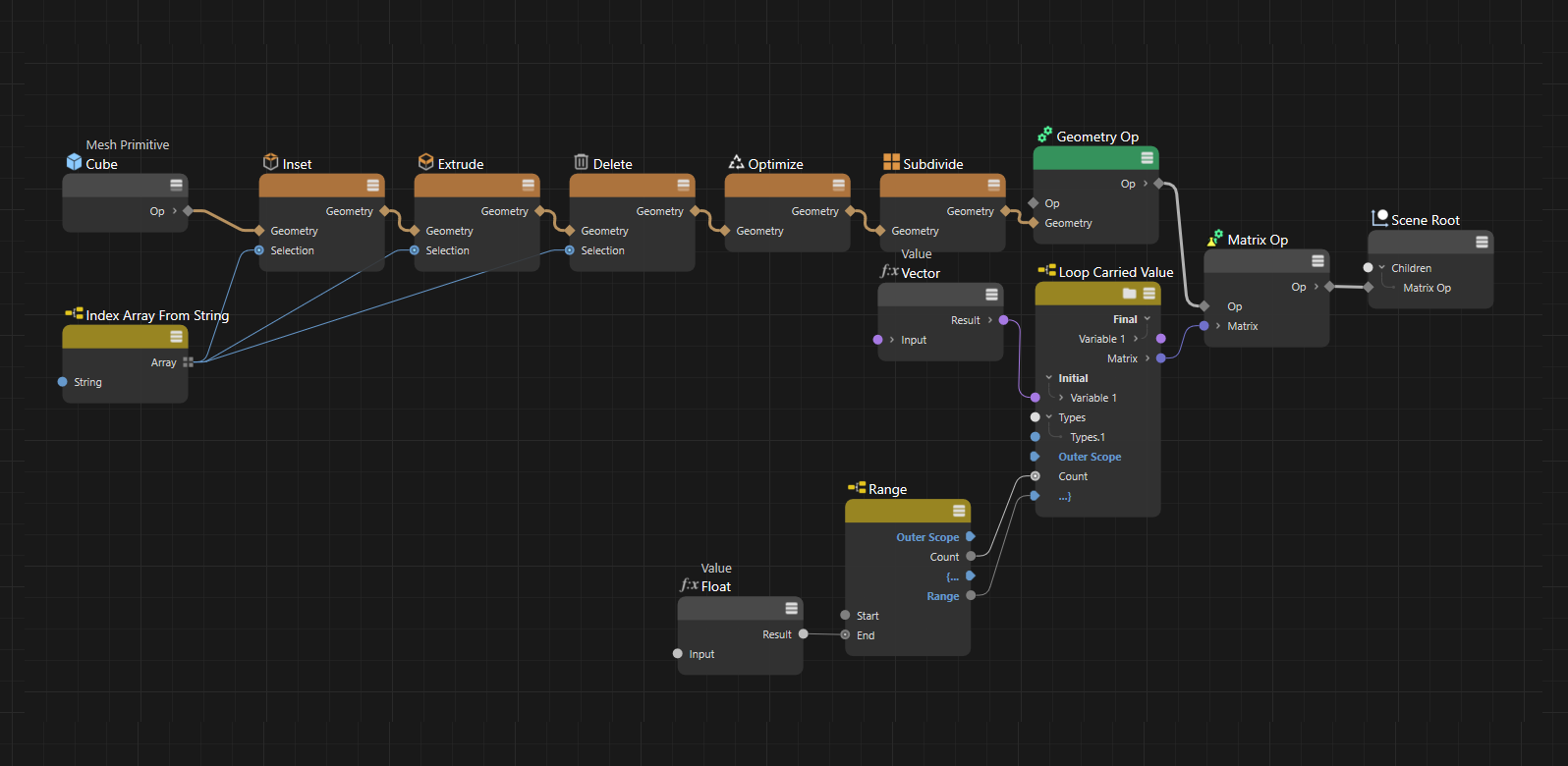Click the Loop Carried Value node icon
Image resolution: width=1568 pixels, height=766 pixels.
tap(1047, 270)
